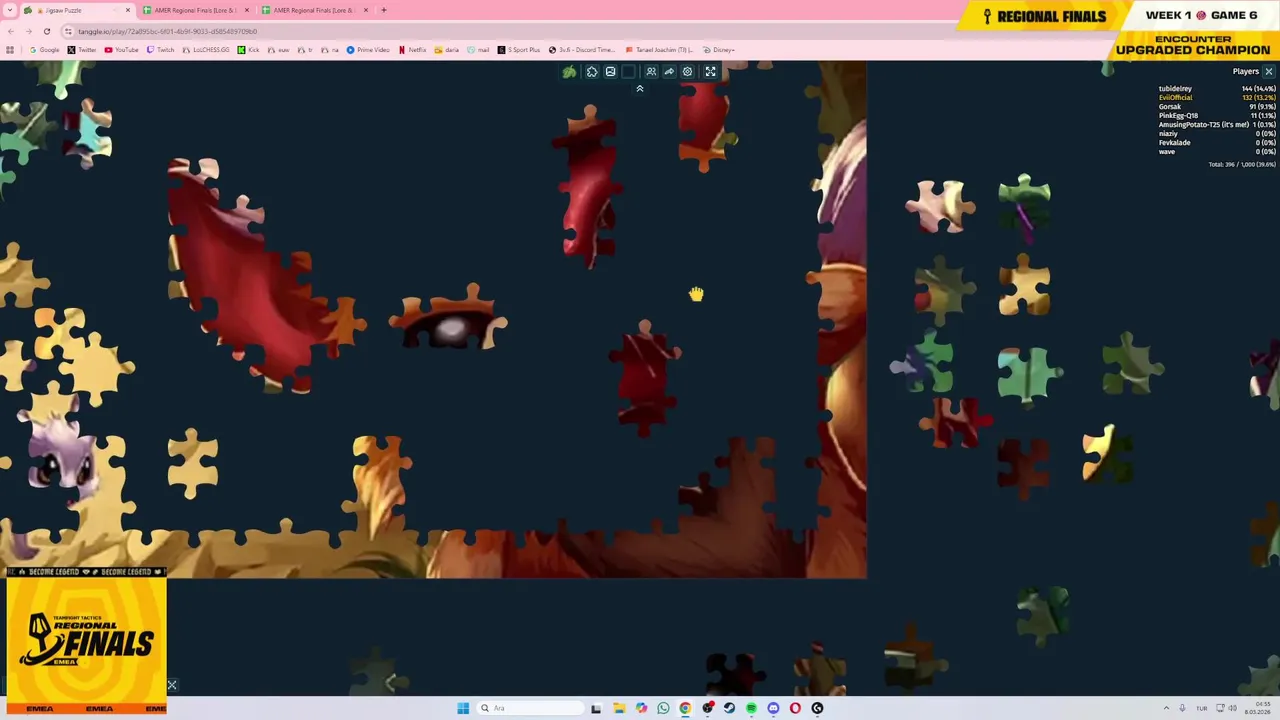Open the Prime Video bookmark
This screenshot has width=1280, height=720.
(x=368, y=50)
